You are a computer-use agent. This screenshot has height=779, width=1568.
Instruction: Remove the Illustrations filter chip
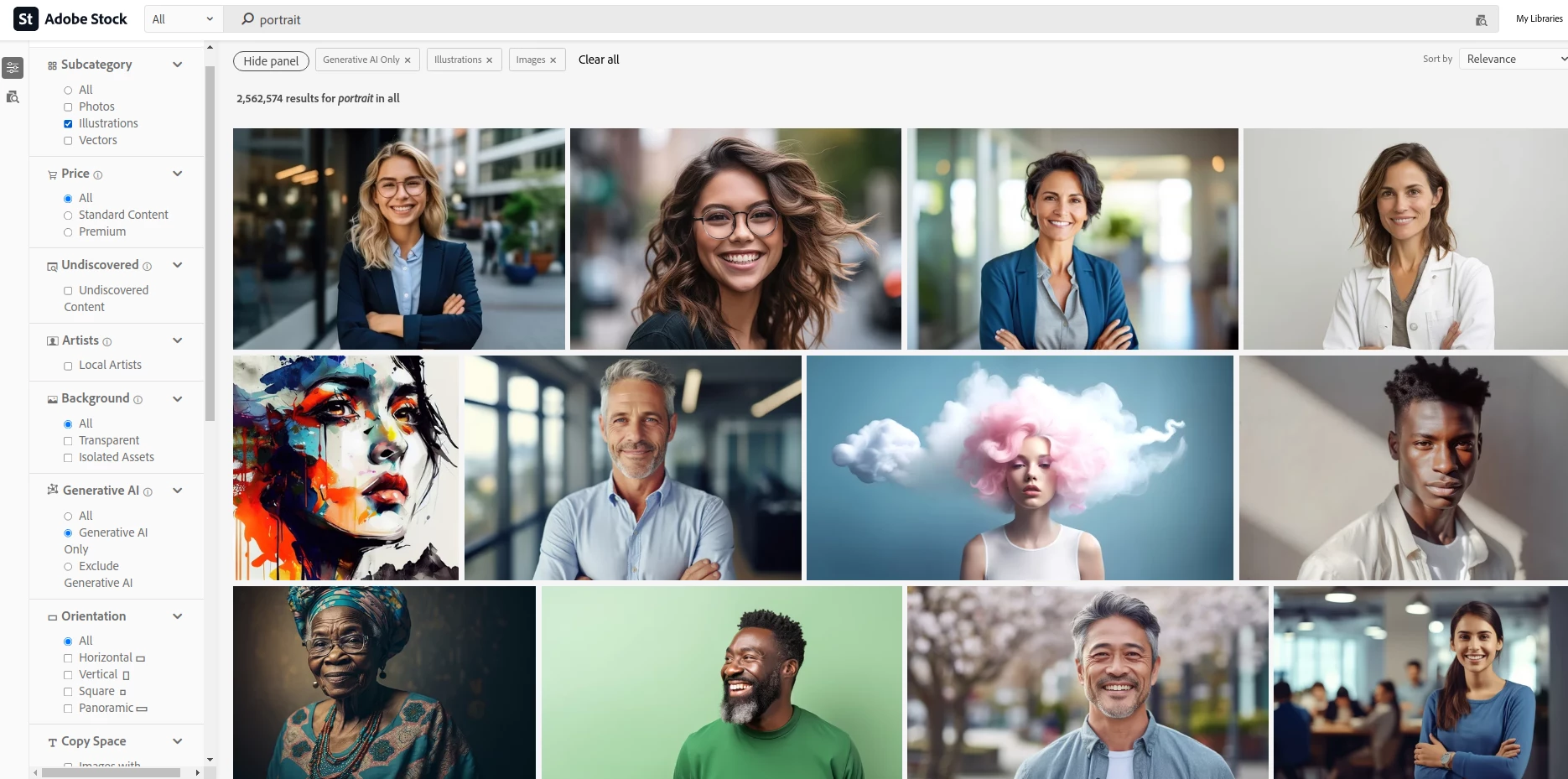tap(489, 60)
